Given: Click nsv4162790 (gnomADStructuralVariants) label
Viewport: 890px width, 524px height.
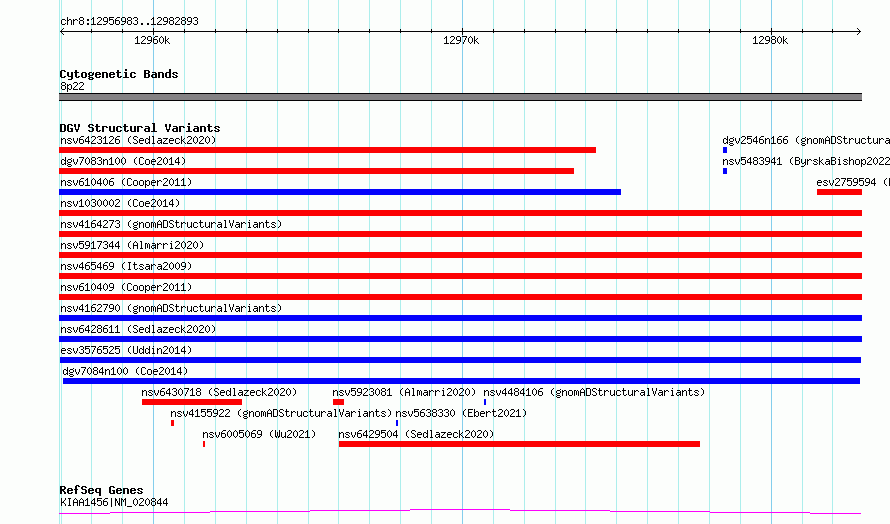Looking at the screenshot, I should pyautogui.click(x=171, y=308).
